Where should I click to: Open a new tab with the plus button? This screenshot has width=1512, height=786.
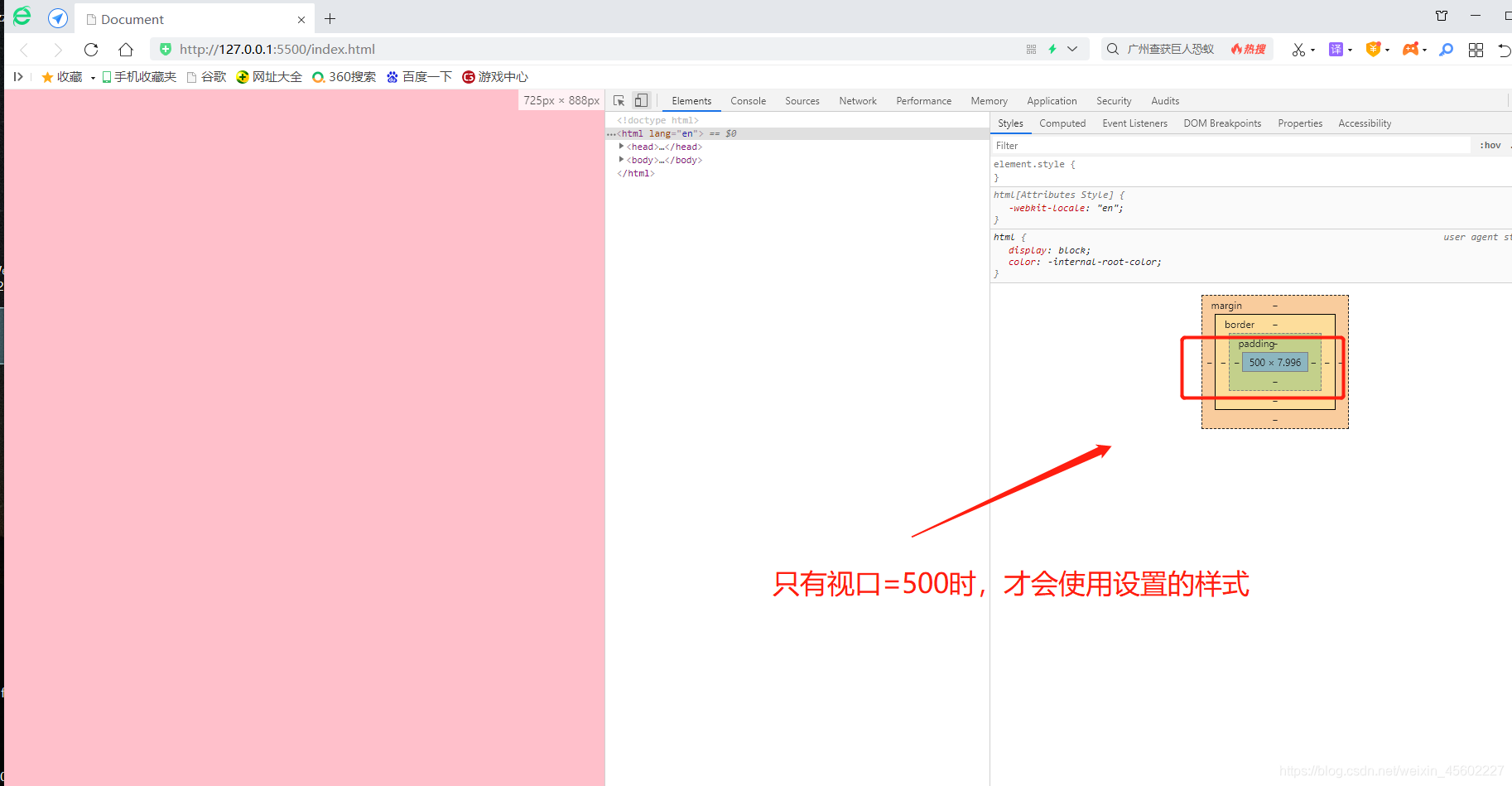point(330,19)
